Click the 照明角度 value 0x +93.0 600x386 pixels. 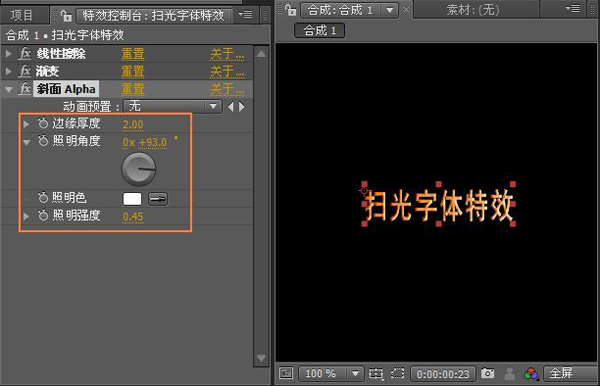pos(145,143)
